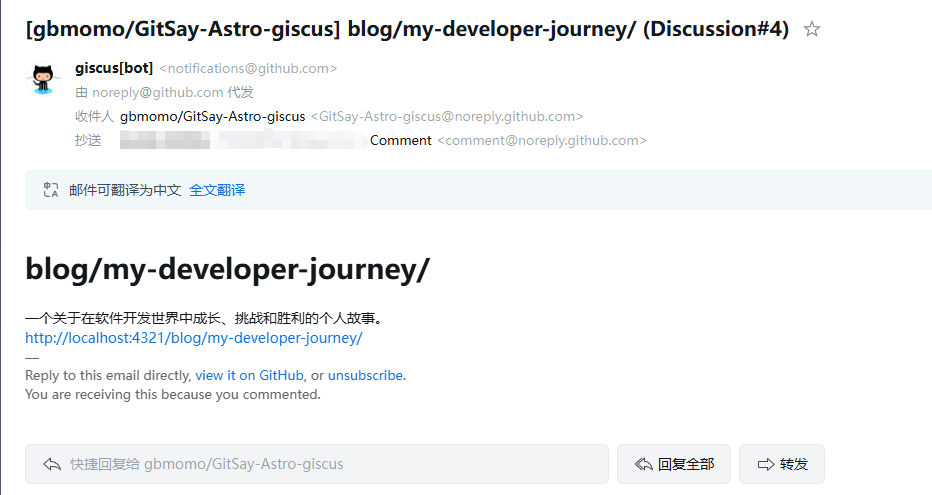This screenshot has height=495, width=932.
Task: Click the notifications@github.com sender address
Action: (248, 69)
